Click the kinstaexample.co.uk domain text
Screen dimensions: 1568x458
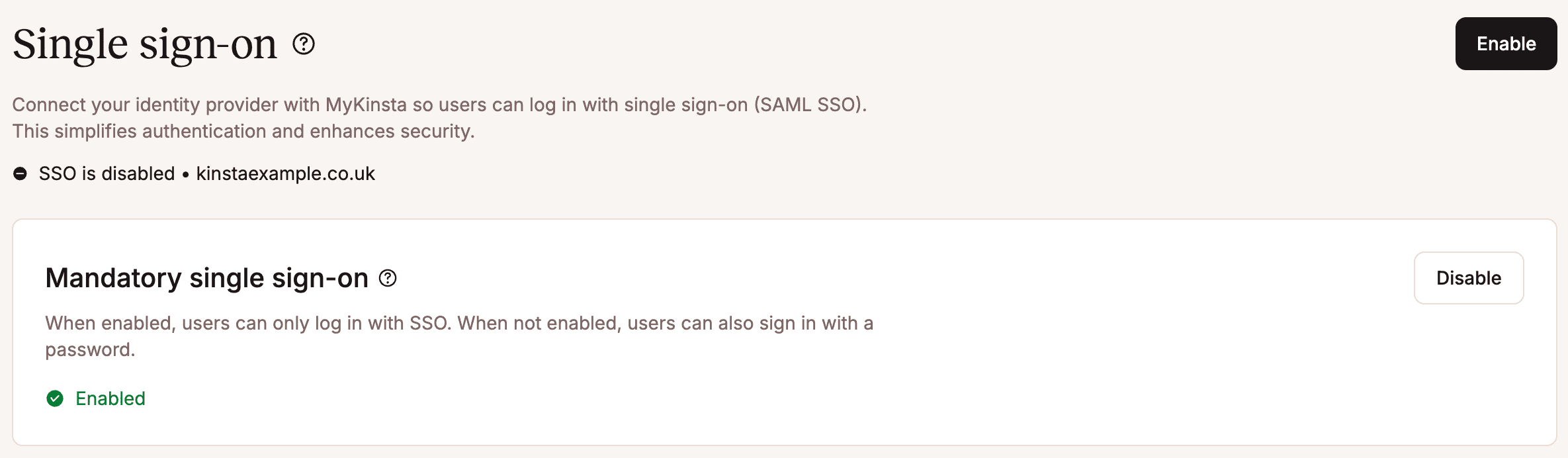[285, 173]
